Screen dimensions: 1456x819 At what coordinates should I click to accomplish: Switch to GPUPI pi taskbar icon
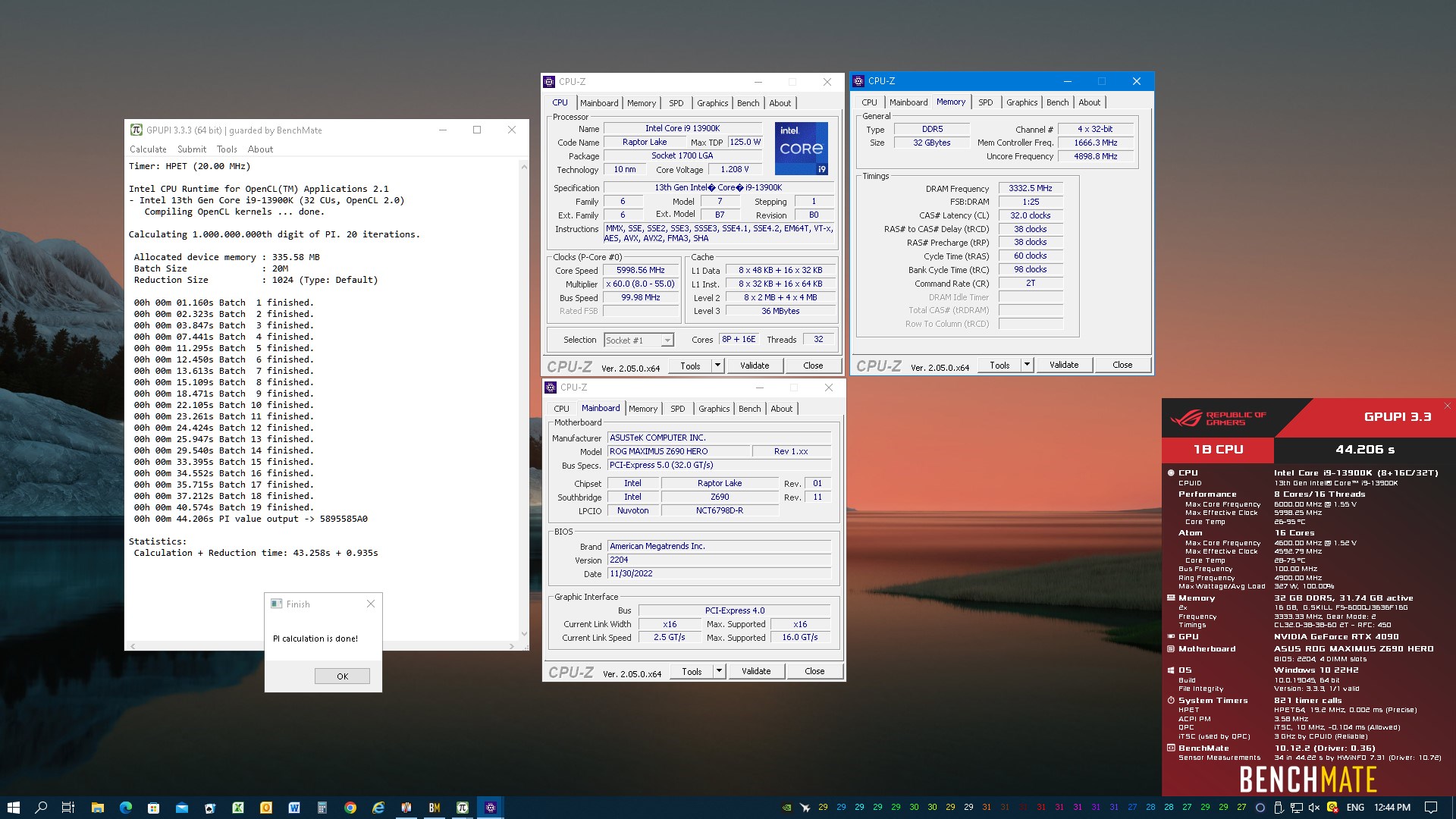click(462, 808)
